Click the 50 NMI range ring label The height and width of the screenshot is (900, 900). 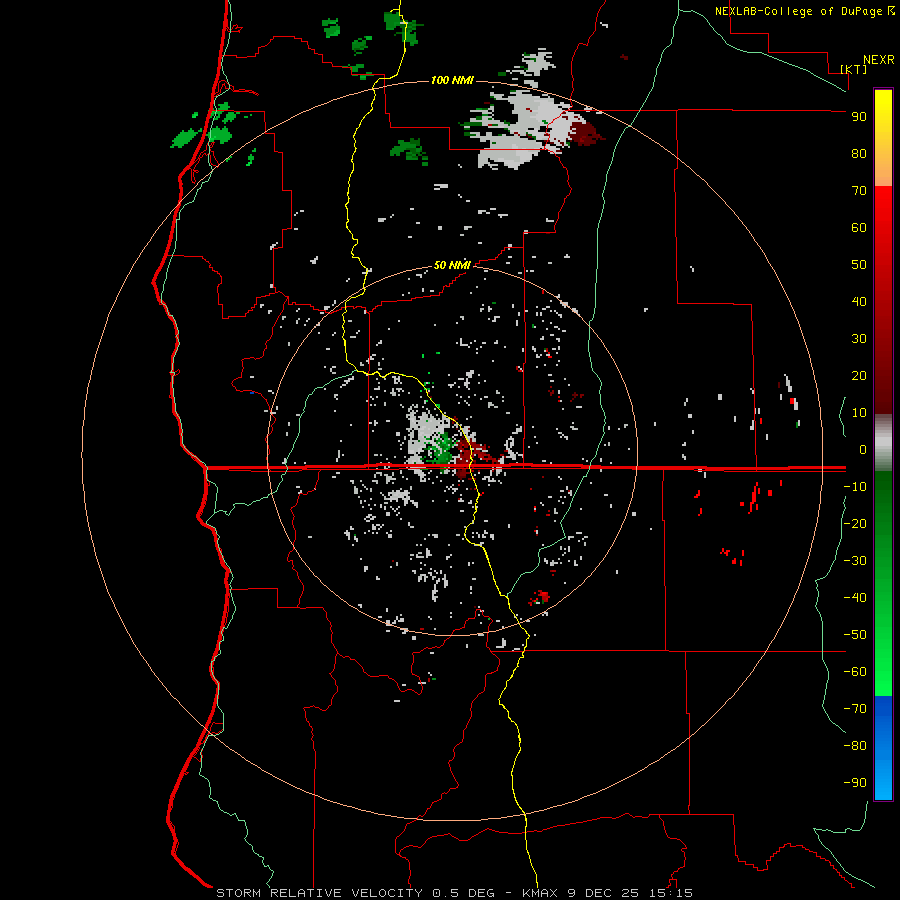[452, 265]
